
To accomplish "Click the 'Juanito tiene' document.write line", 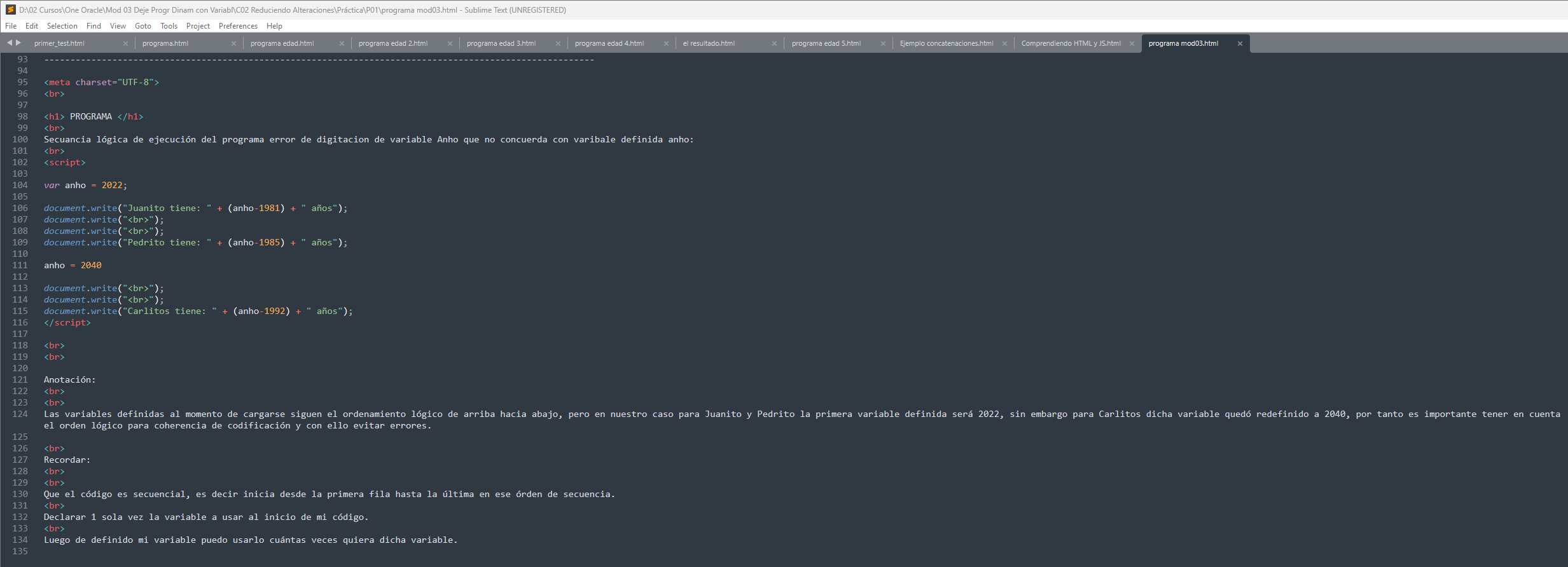I will pyautogui.click(x=195, y=208).
